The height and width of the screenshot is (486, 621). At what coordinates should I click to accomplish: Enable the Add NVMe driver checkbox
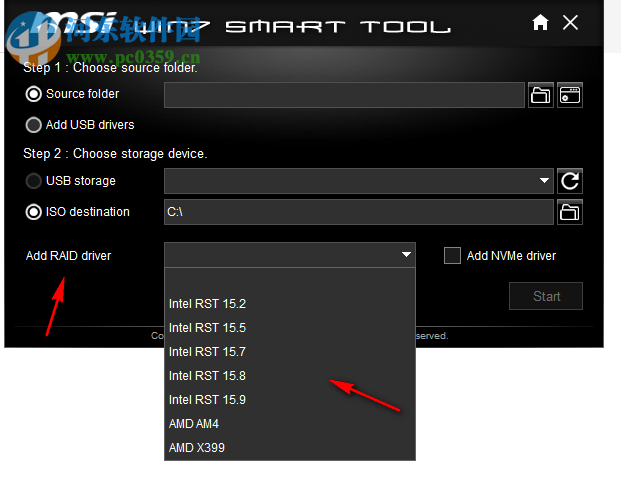tap(452, 255)
